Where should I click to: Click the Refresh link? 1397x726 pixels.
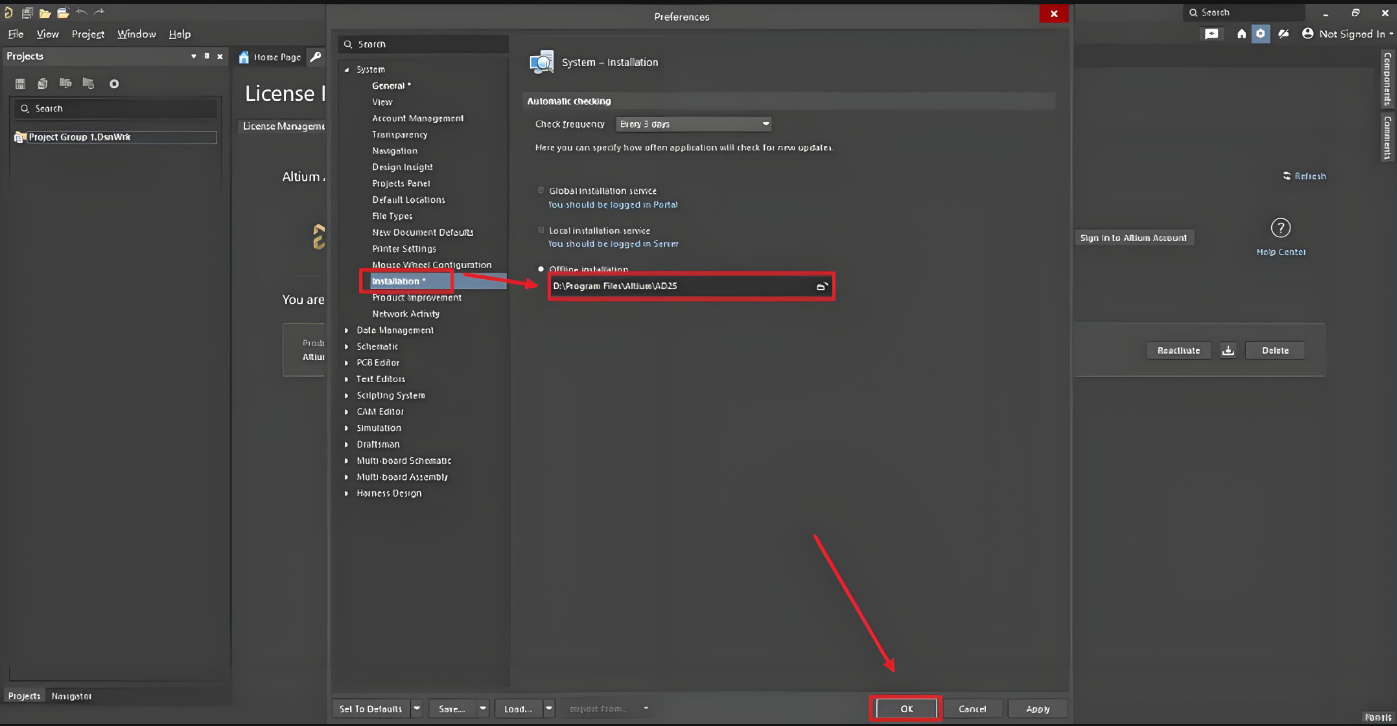click(1304, 176)
